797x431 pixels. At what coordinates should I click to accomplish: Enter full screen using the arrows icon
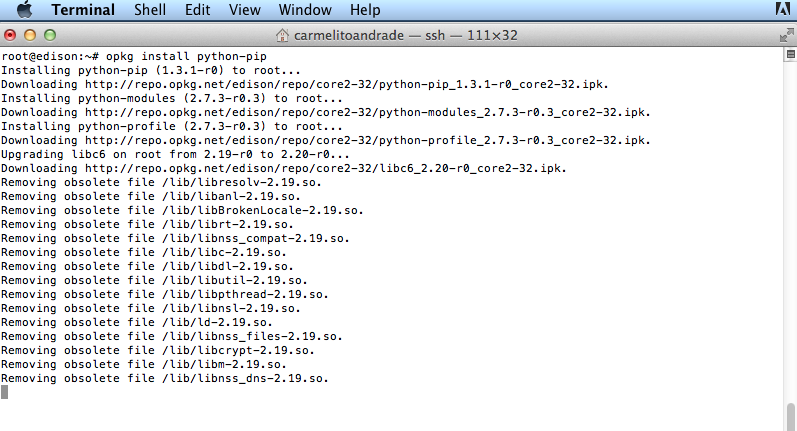click(x=785, y=34)
